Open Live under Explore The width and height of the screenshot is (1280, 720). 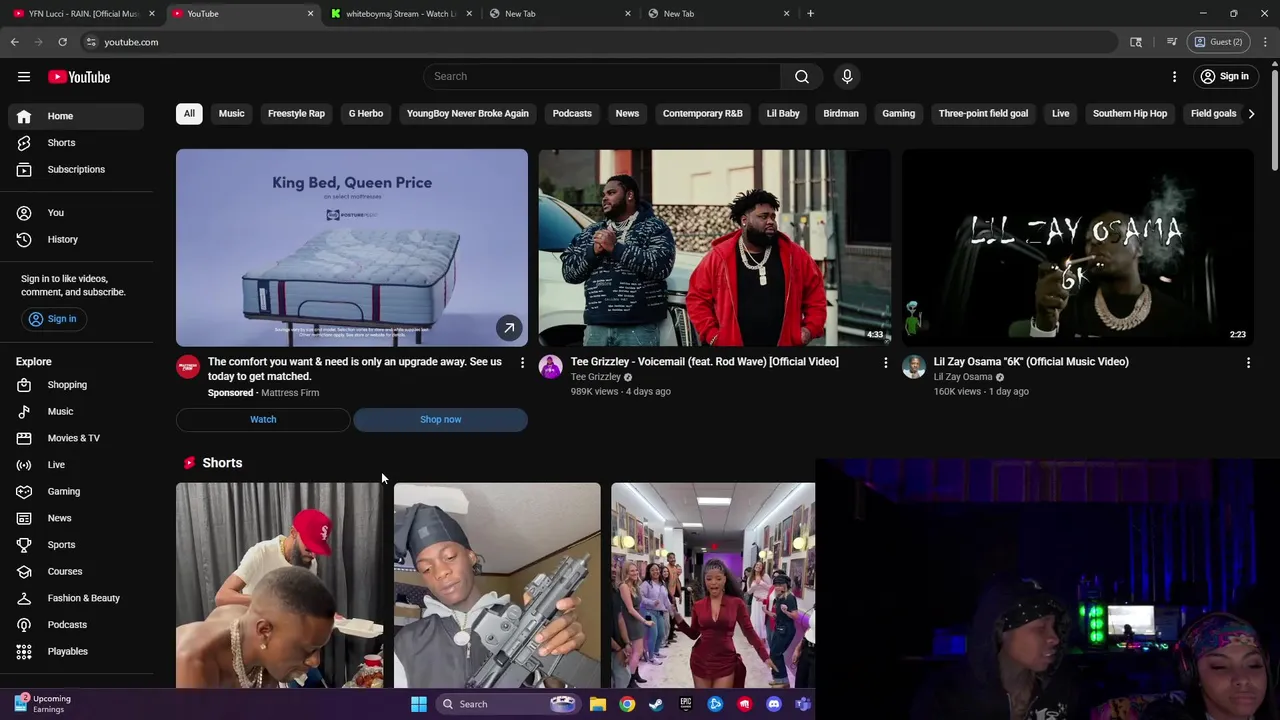tap(76, 465)
